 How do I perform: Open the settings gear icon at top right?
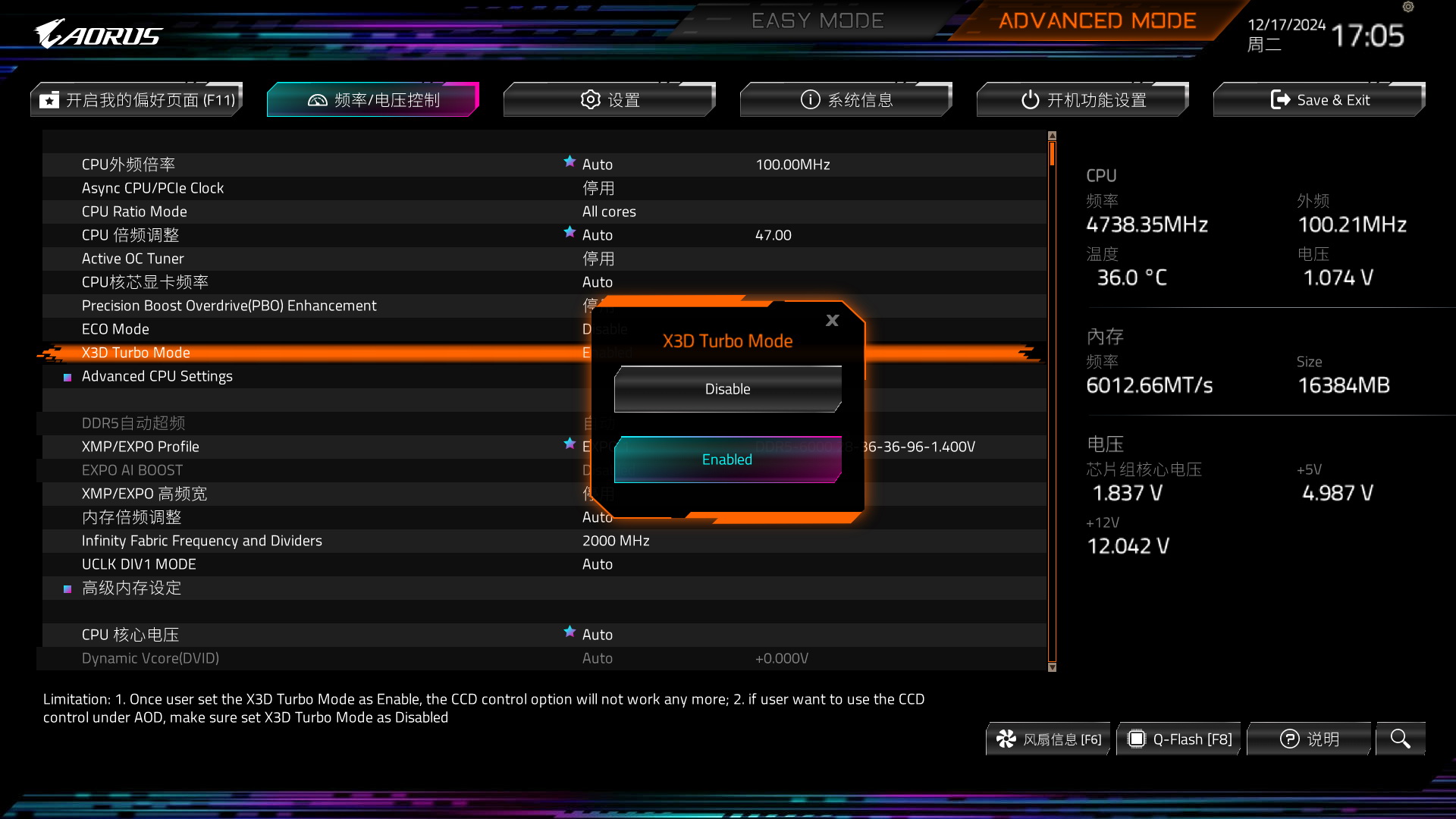tap(1408, 7)
